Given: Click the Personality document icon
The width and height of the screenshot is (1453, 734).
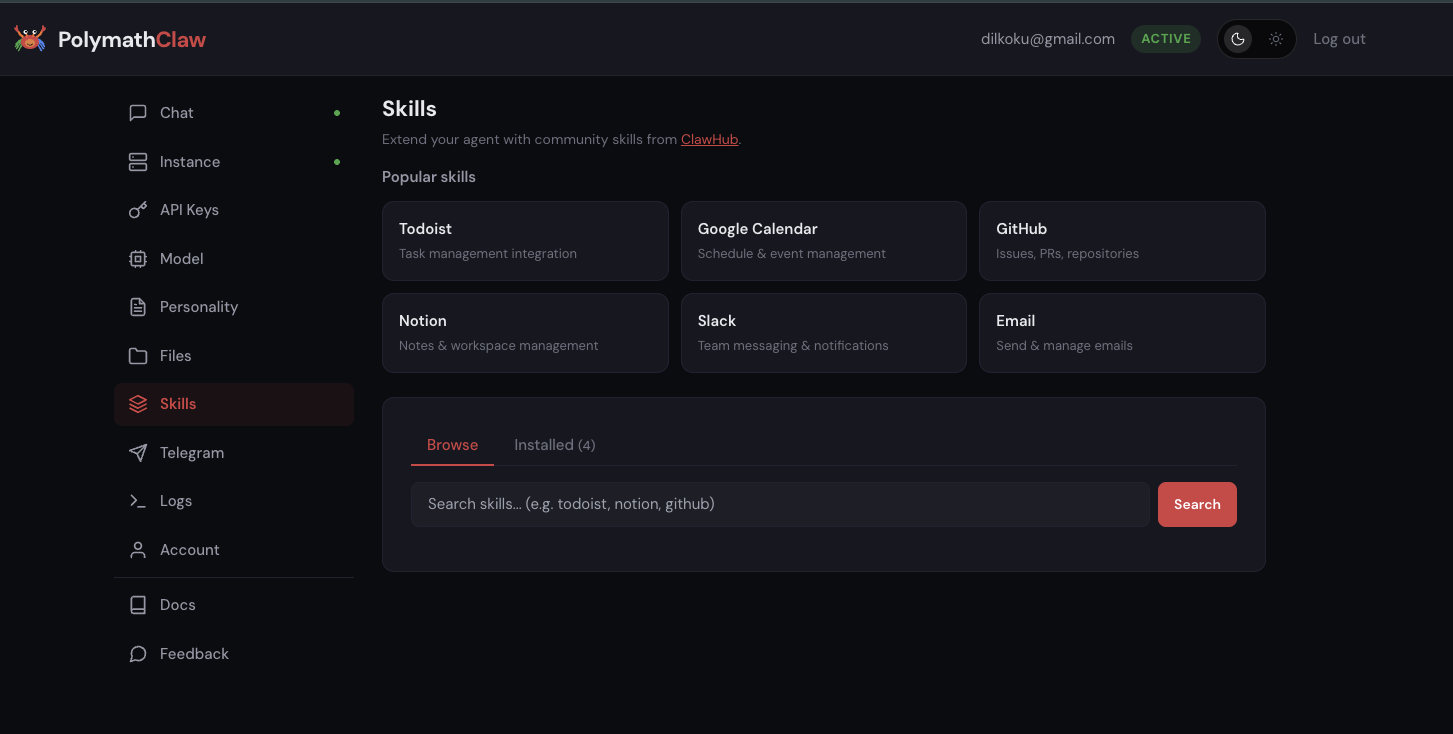Looking at the screenshot, I should (138, 307).
